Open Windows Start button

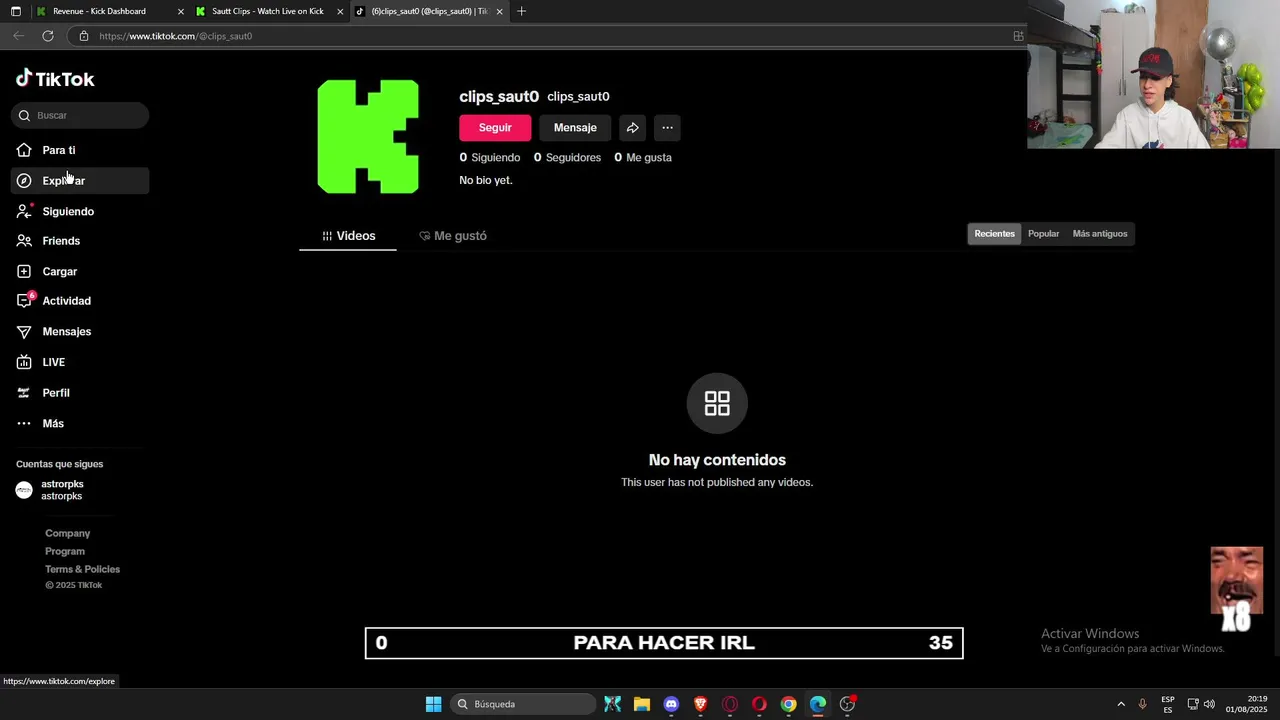point(433,704)
